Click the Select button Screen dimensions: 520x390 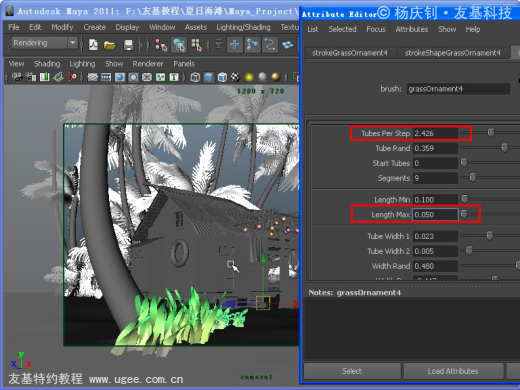tap(352, 371)
